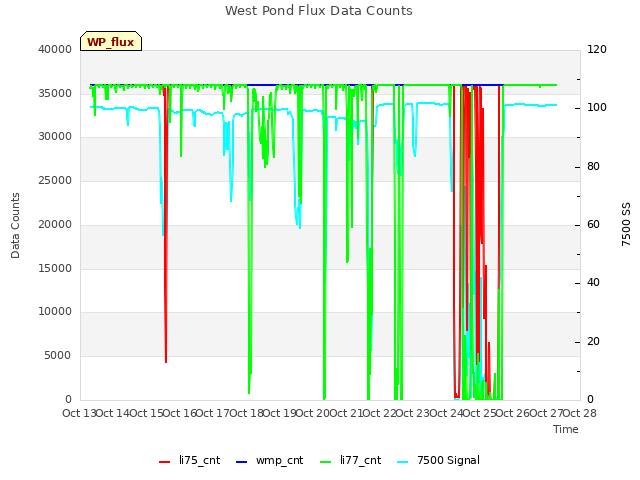Click the 40 right axis tick label
This screenshot has height=480, width=640.
593,282
